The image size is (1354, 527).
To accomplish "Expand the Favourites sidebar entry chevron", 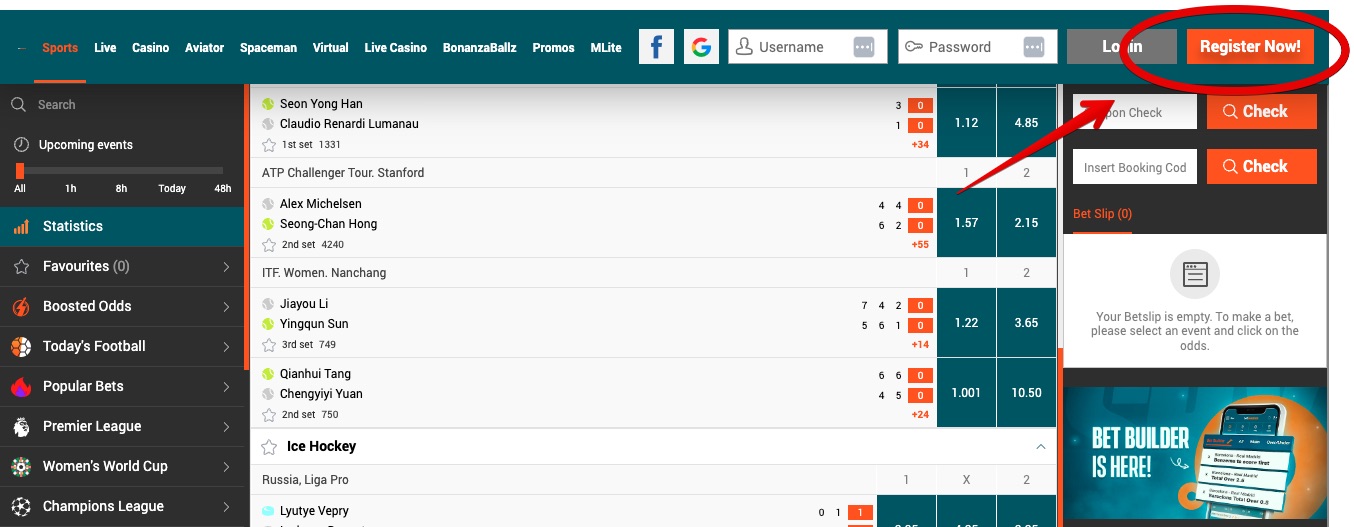I will tap(226, 267).
